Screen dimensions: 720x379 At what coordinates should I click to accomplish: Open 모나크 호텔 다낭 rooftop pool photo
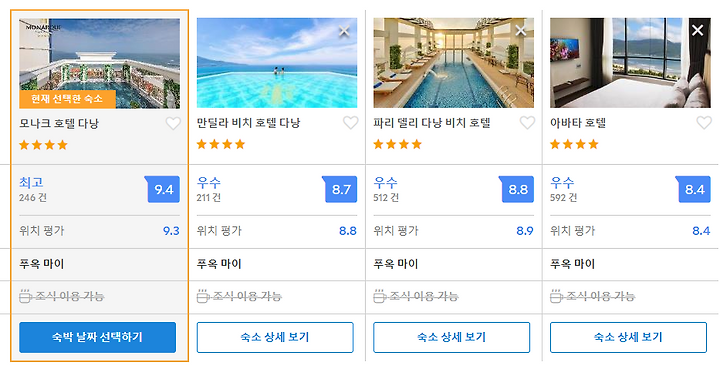pos(100,63)
